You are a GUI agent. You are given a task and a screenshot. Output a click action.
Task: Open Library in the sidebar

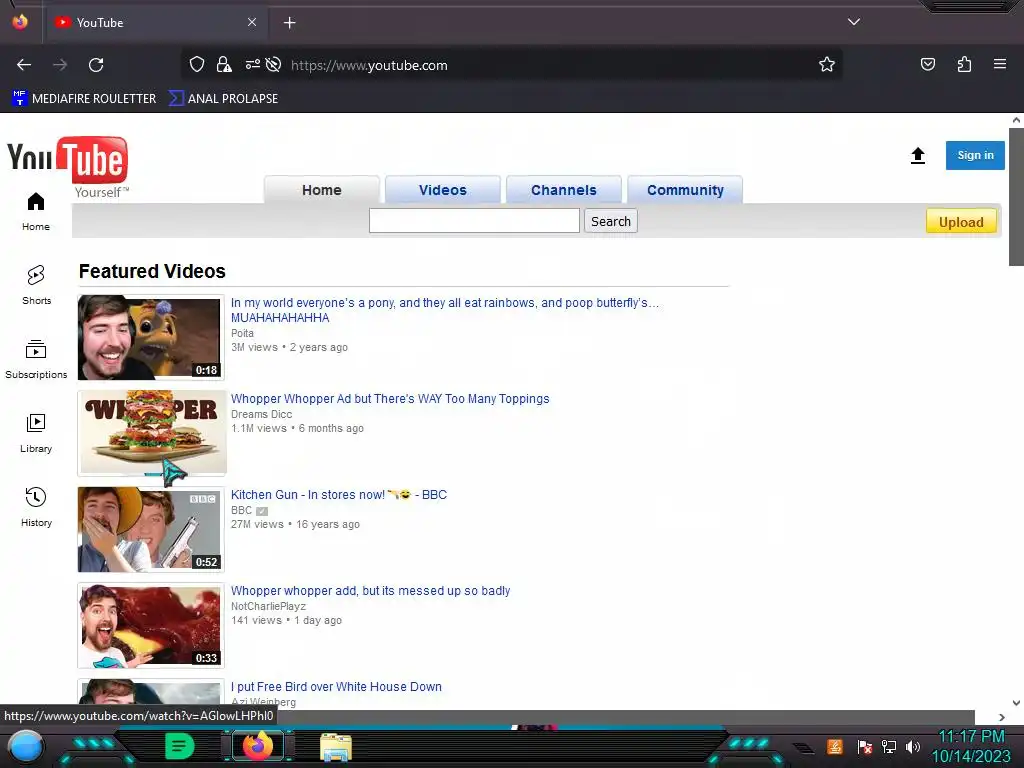[x=36, y=434]
